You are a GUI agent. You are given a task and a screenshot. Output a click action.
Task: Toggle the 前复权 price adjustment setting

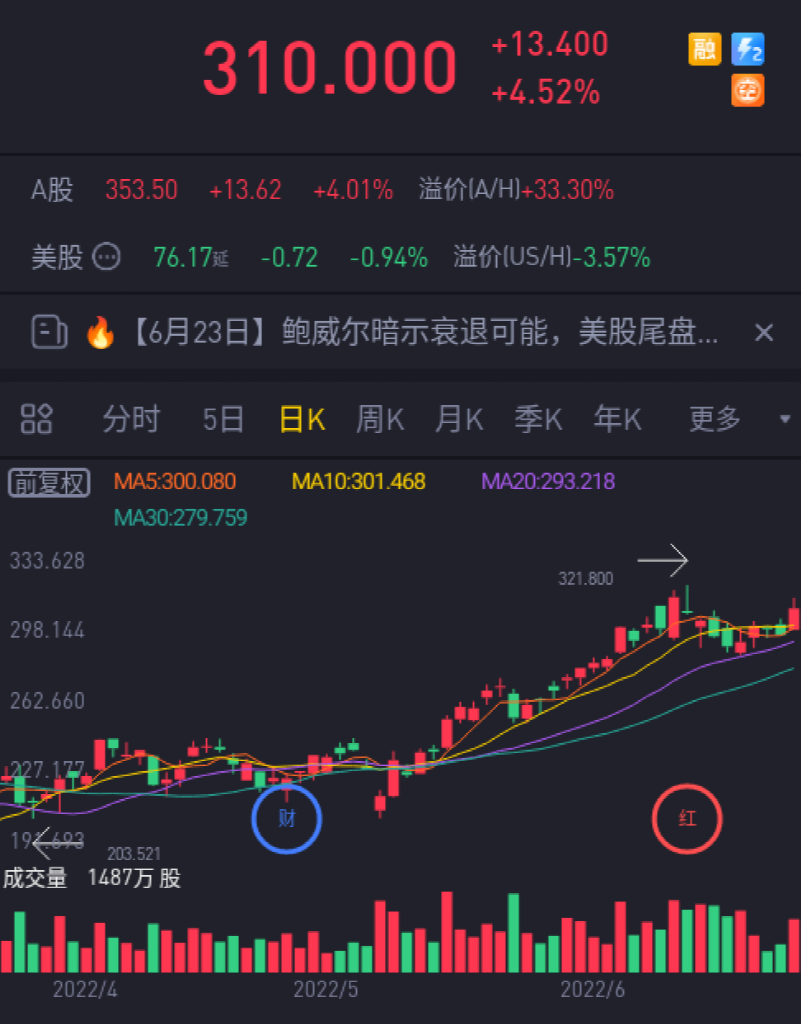point(49,482)
